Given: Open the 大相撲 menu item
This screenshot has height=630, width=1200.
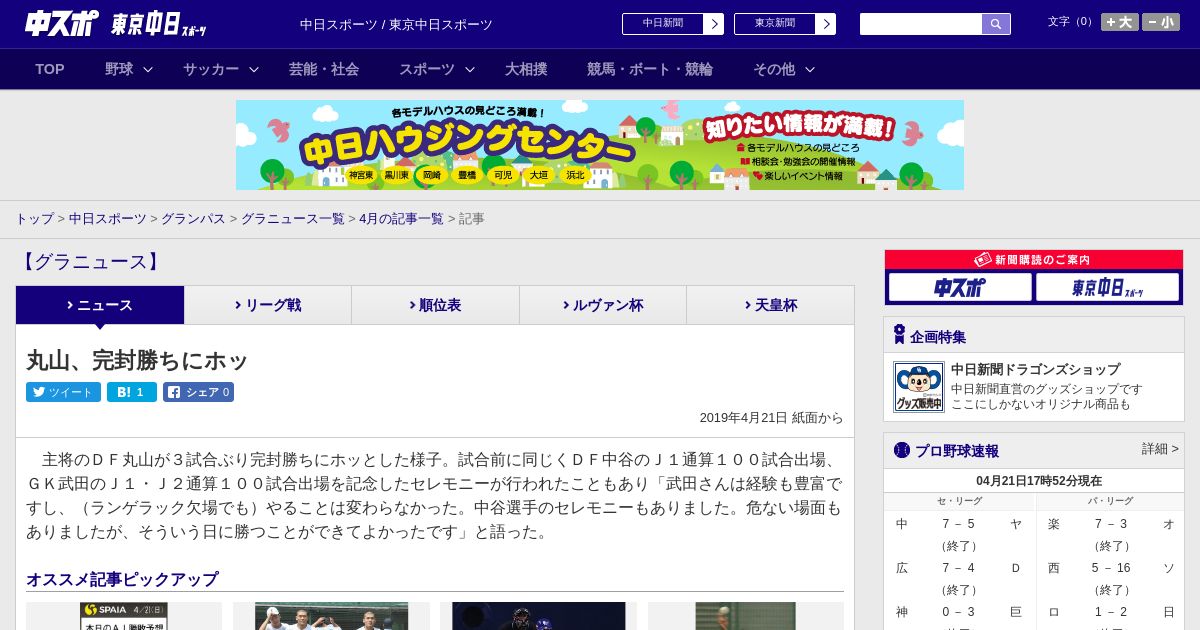Looking at the screenshot, I should [x=526, y=69].
